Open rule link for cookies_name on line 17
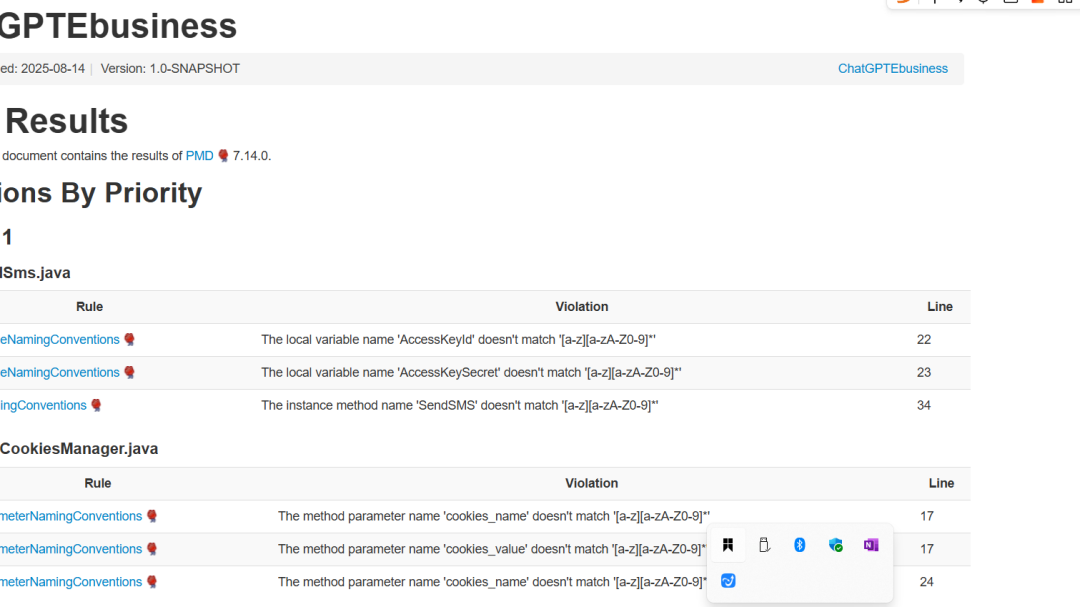The width and height of the screenshot is (1080, 607). coord(71,516)
